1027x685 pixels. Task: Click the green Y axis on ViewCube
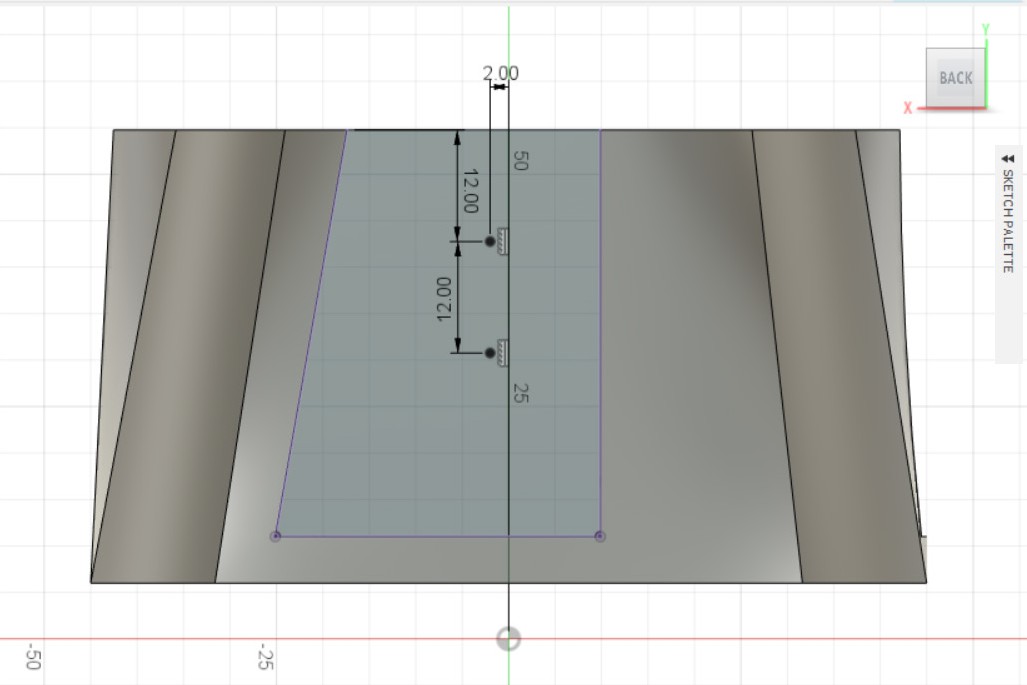click(985, 65)
